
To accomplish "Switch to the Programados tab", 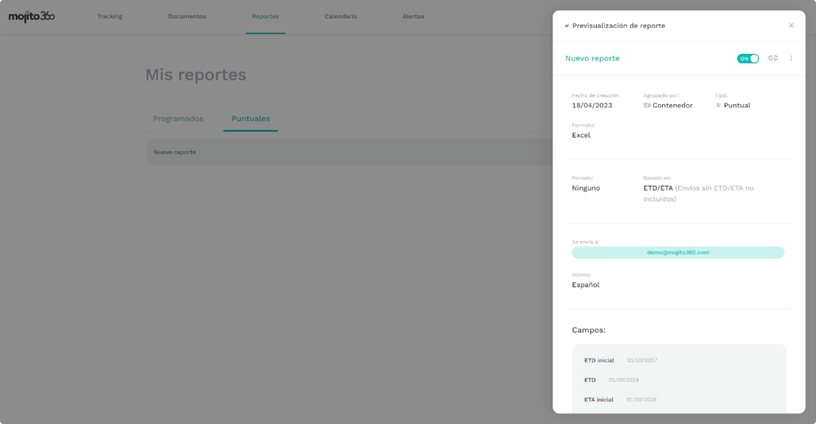I will (178, 119).
